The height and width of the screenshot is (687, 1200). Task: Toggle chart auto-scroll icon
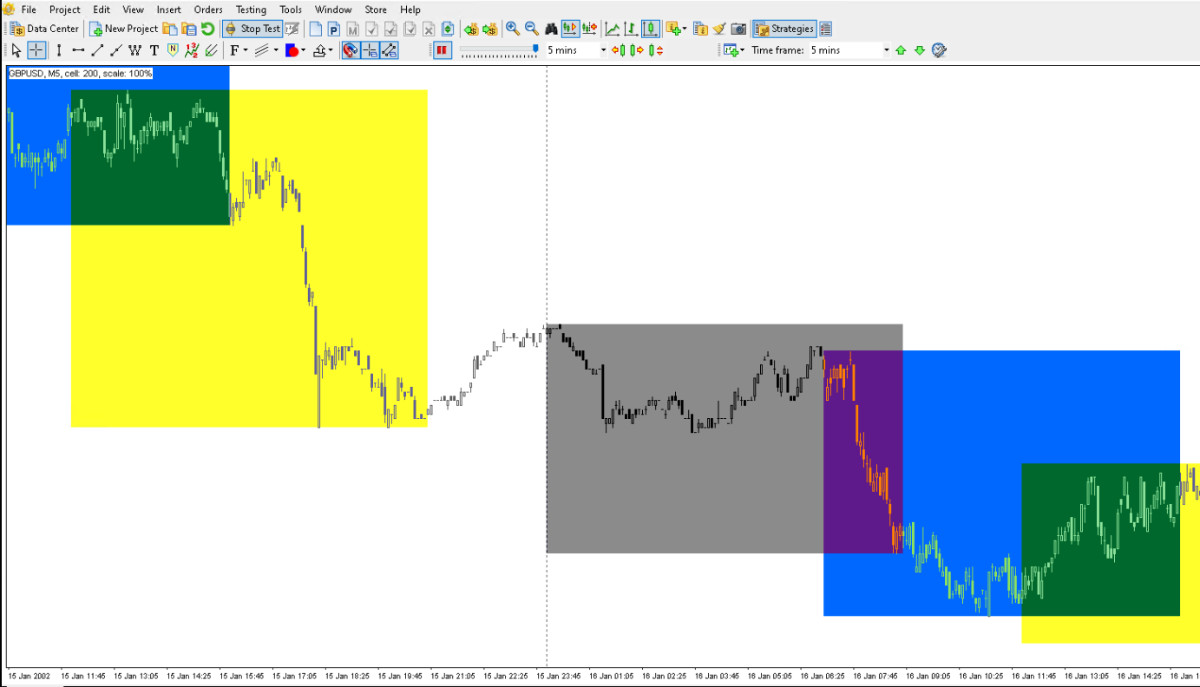570,29
